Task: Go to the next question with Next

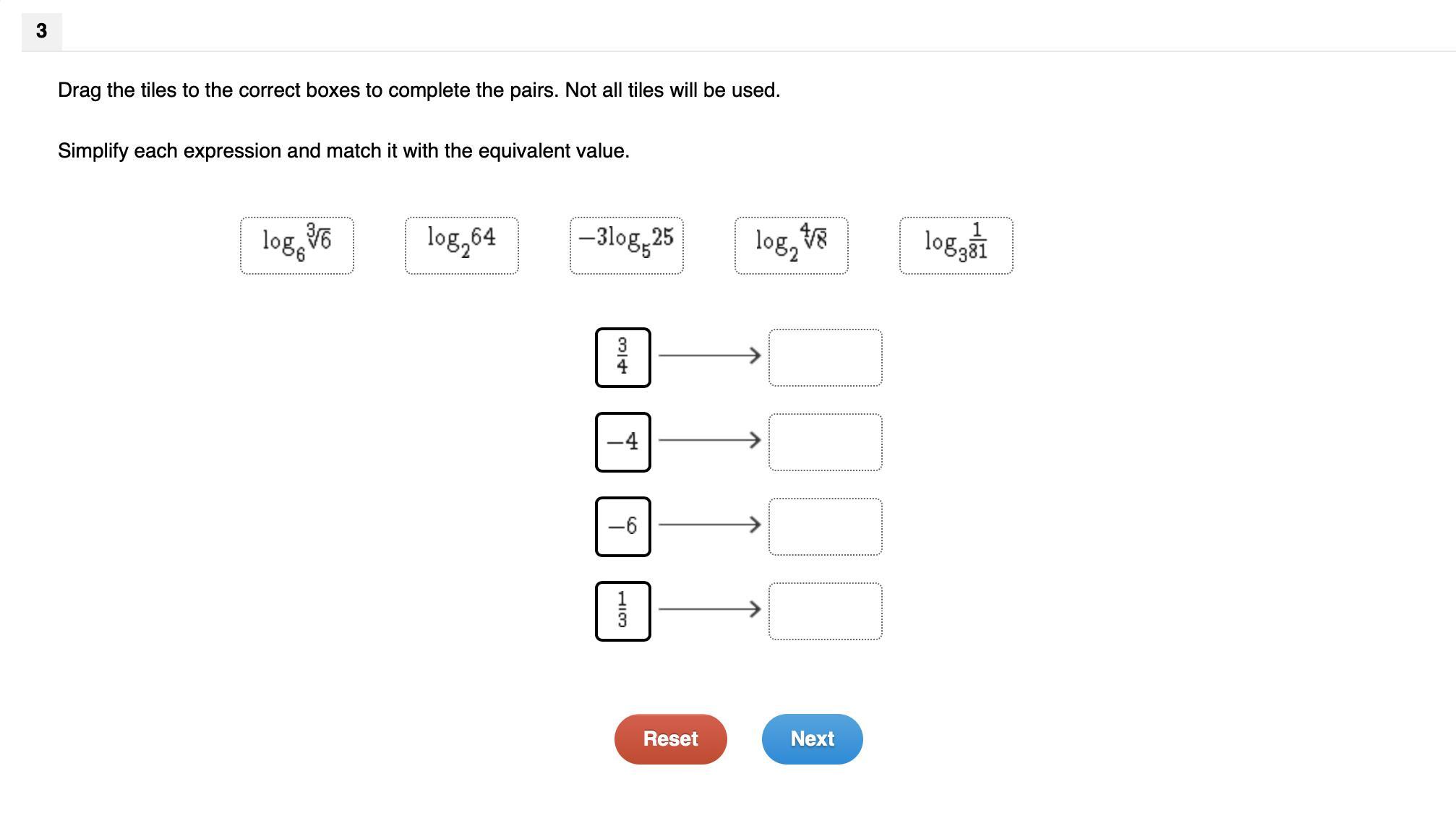Action: tap(812, 739)
